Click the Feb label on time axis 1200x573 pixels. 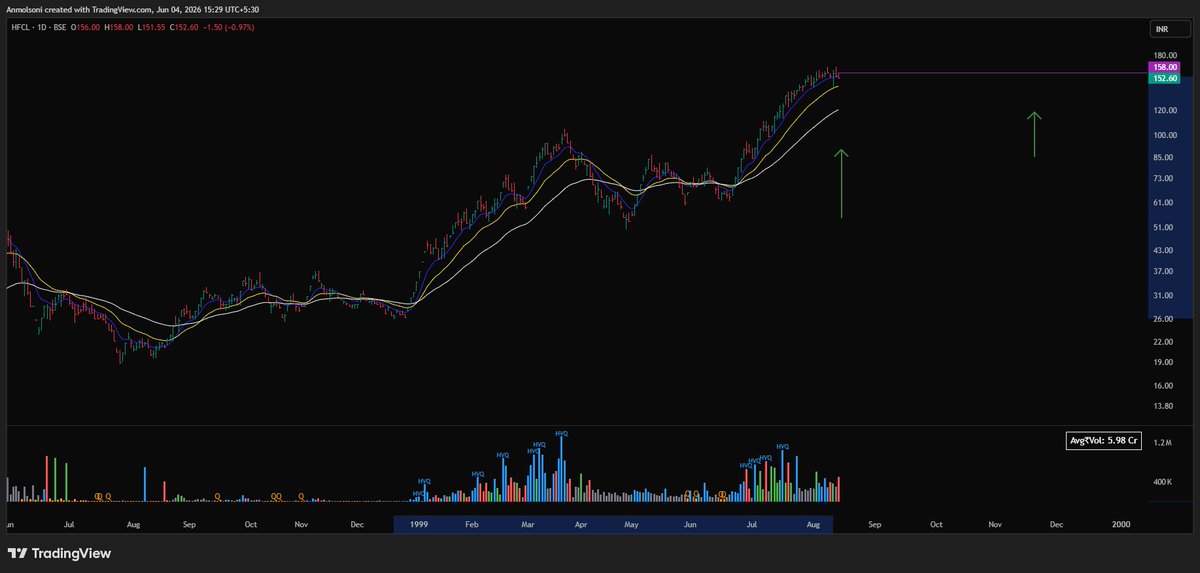473,523
